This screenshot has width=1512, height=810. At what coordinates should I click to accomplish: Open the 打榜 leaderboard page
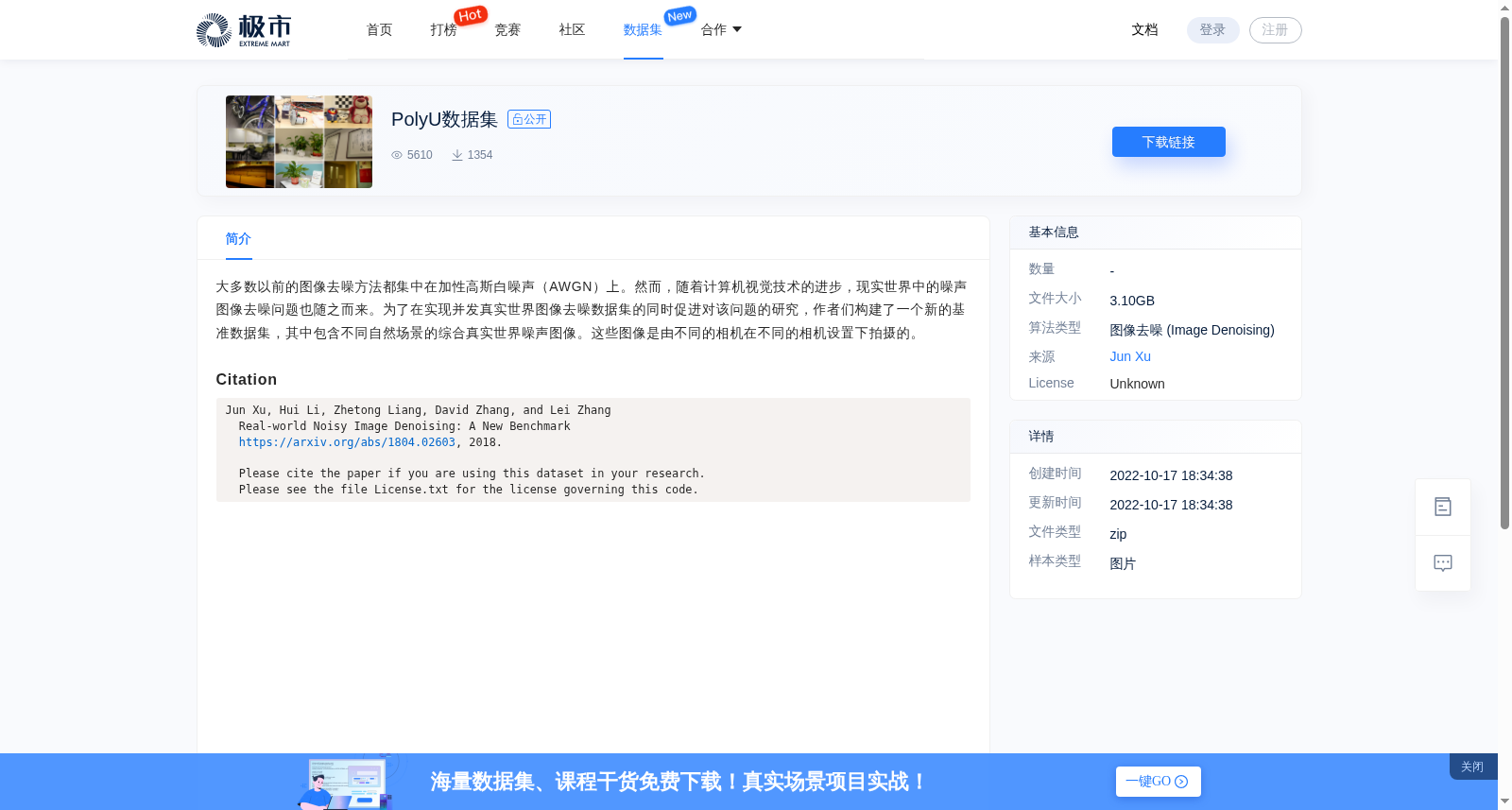pyautogui.click(x=444, y=30)
